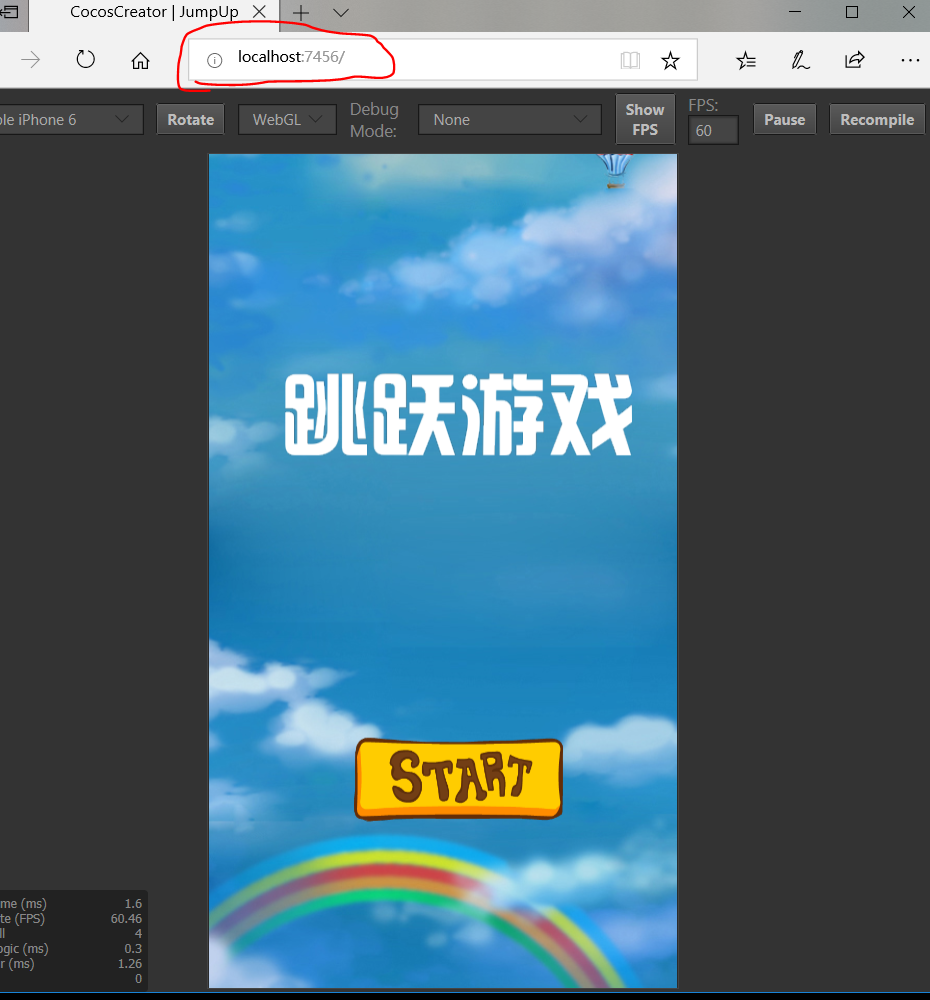The width and height of the screenshot is (930, 1000).
Task: Go to browser home page icon
Action: (140, 61)
